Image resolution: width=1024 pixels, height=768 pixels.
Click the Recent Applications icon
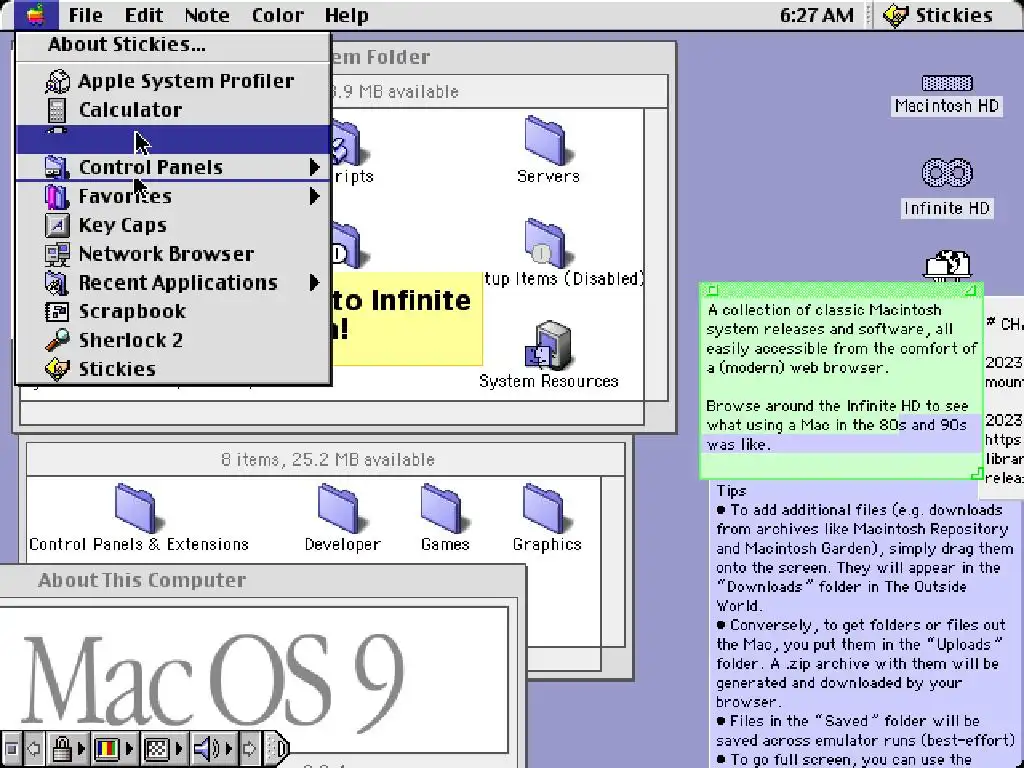(x=57, y=282)
